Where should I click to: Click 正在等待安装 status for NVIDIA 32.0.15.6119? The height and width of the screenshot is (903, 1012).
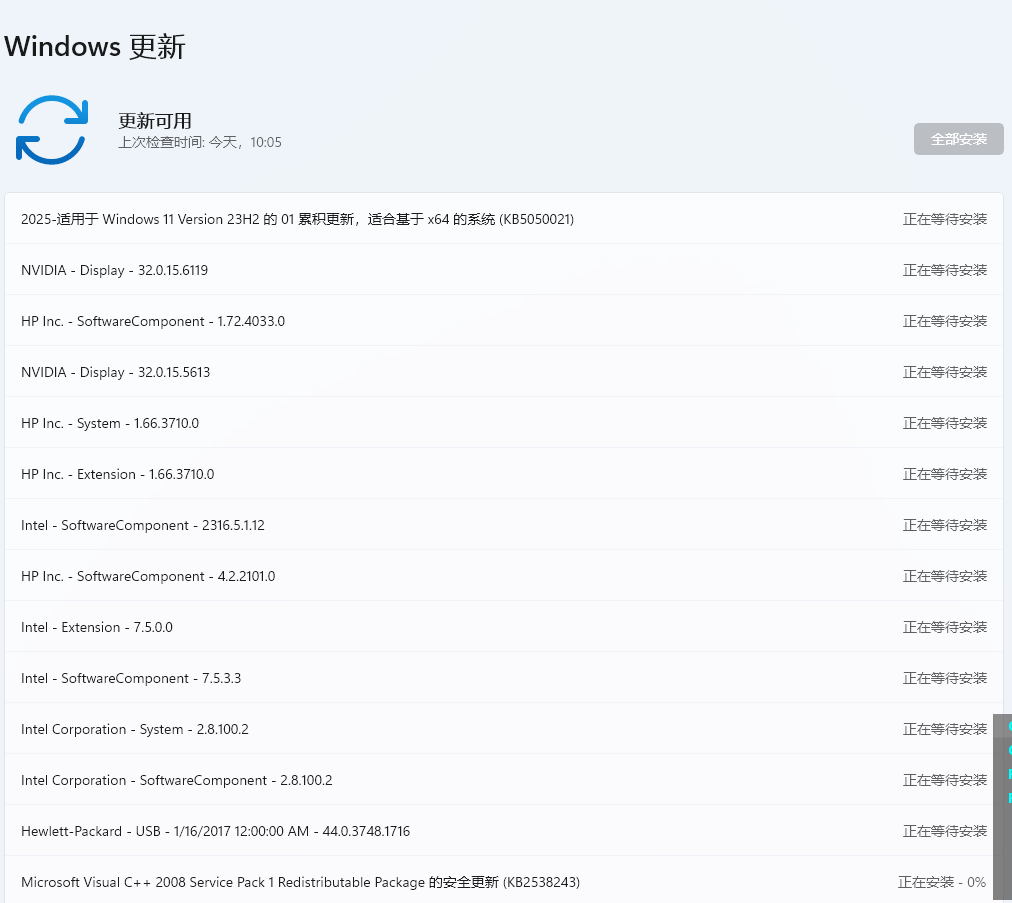click(945, 270)
